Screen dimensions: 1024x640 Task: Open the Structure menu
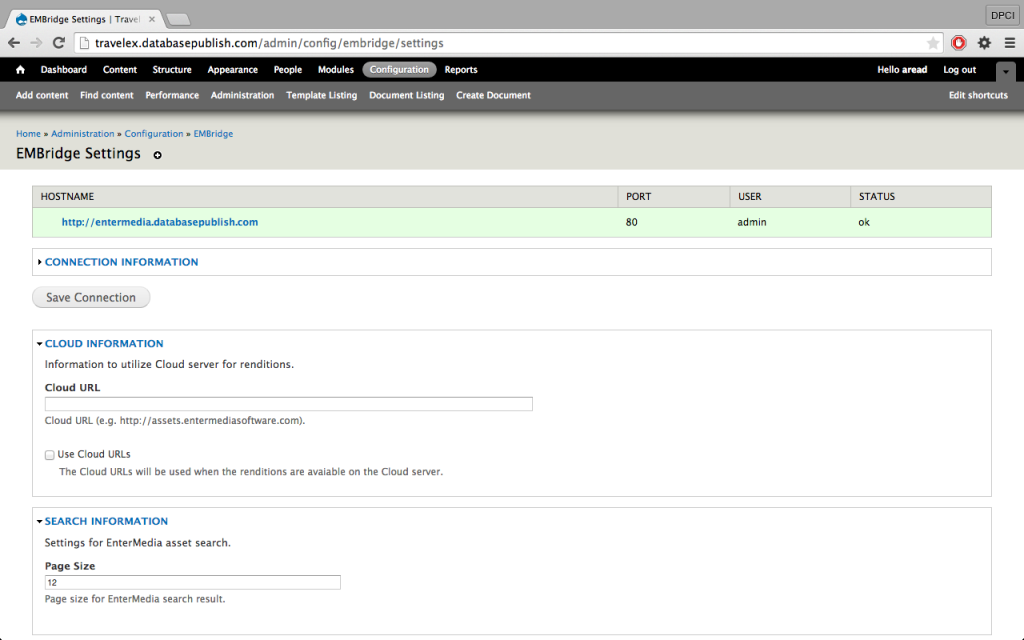coord(172,70)
